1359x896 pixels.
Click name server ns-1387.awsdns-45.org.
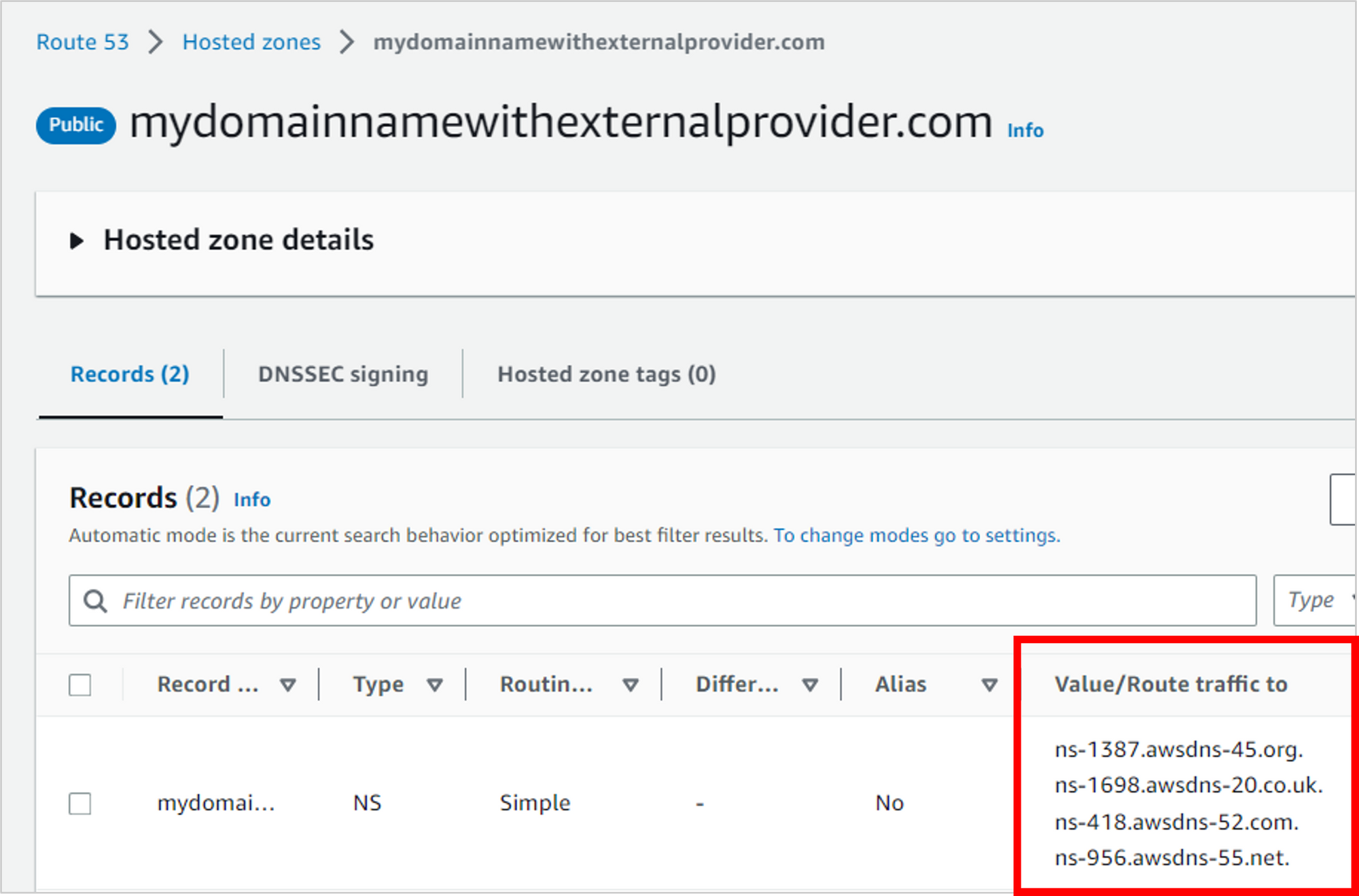coord(1179,749)
